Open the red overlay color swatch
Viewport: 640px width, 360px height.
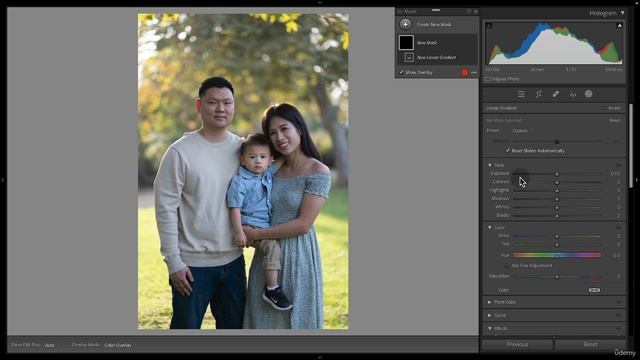coord(464,72)
